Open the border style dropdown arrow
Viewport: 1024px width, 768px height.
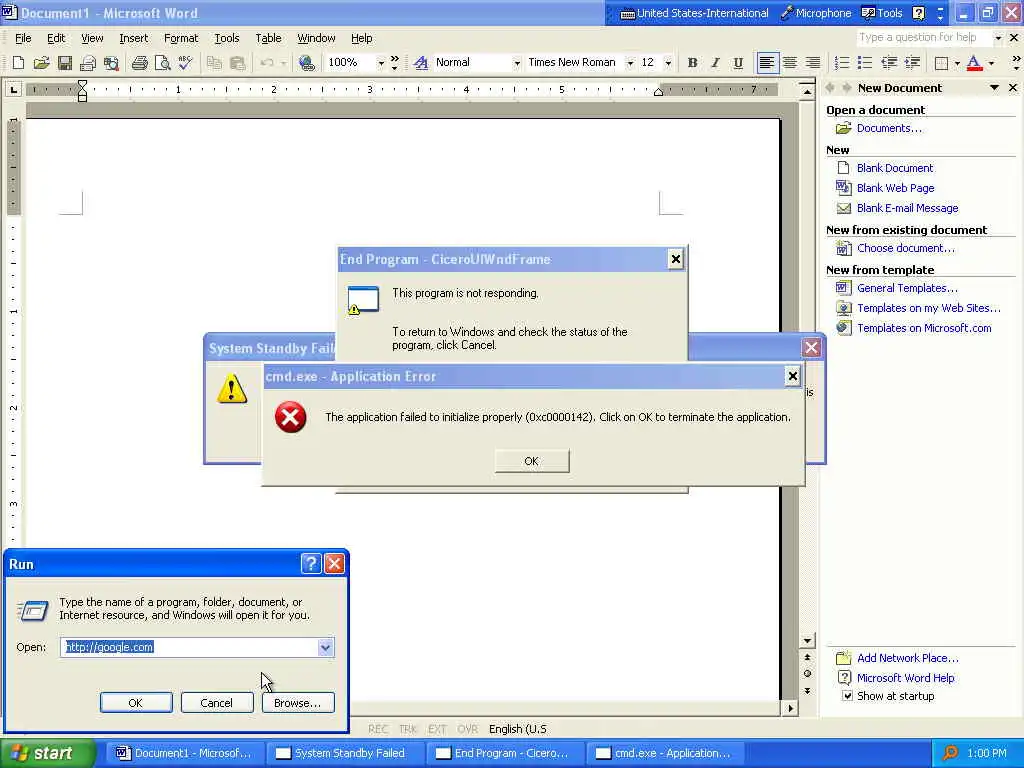(x=957, y=63)
